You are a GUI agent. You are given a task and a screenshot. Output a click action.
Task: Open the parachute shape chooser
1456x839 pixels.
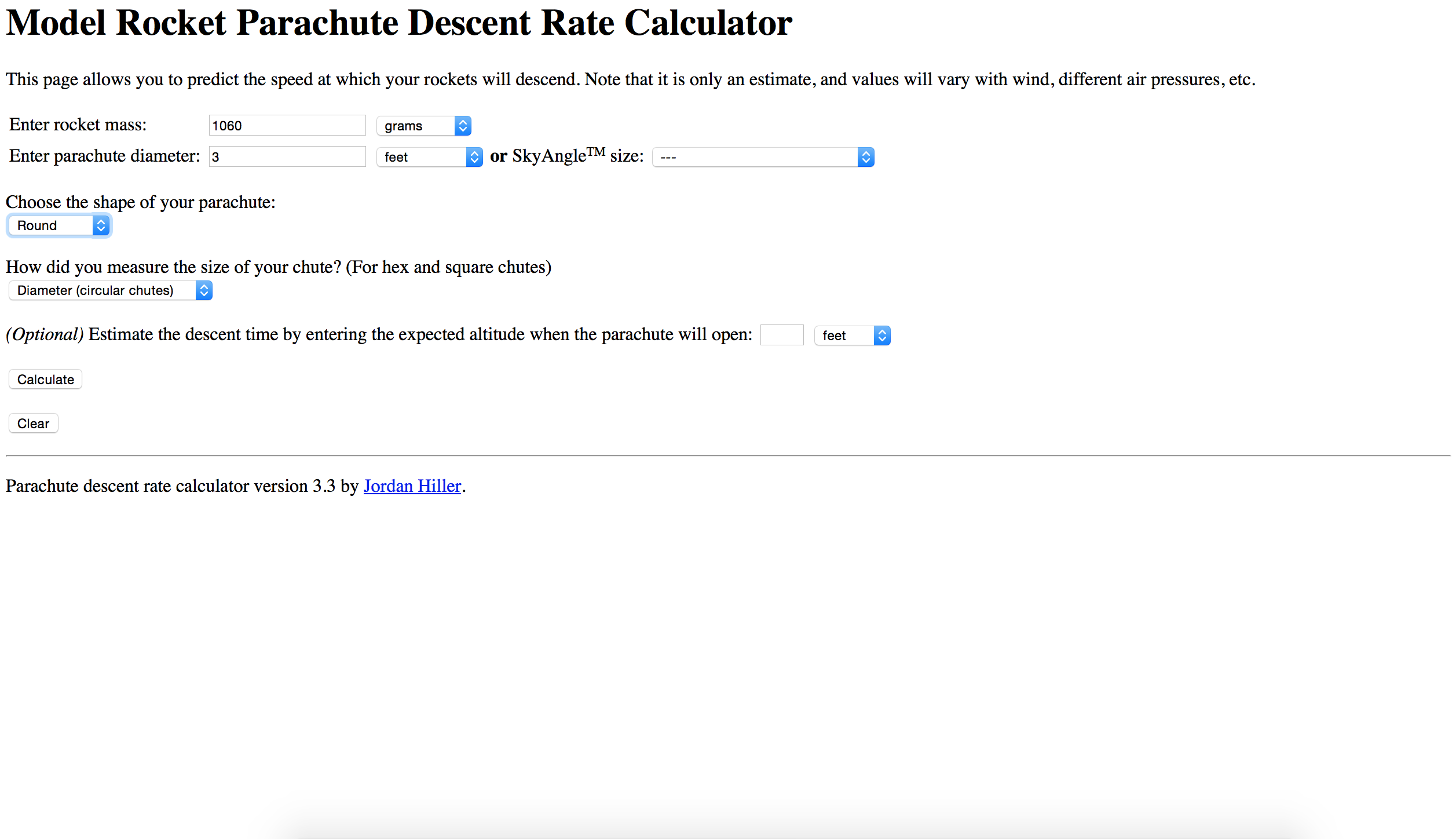[x=57, y=225]
